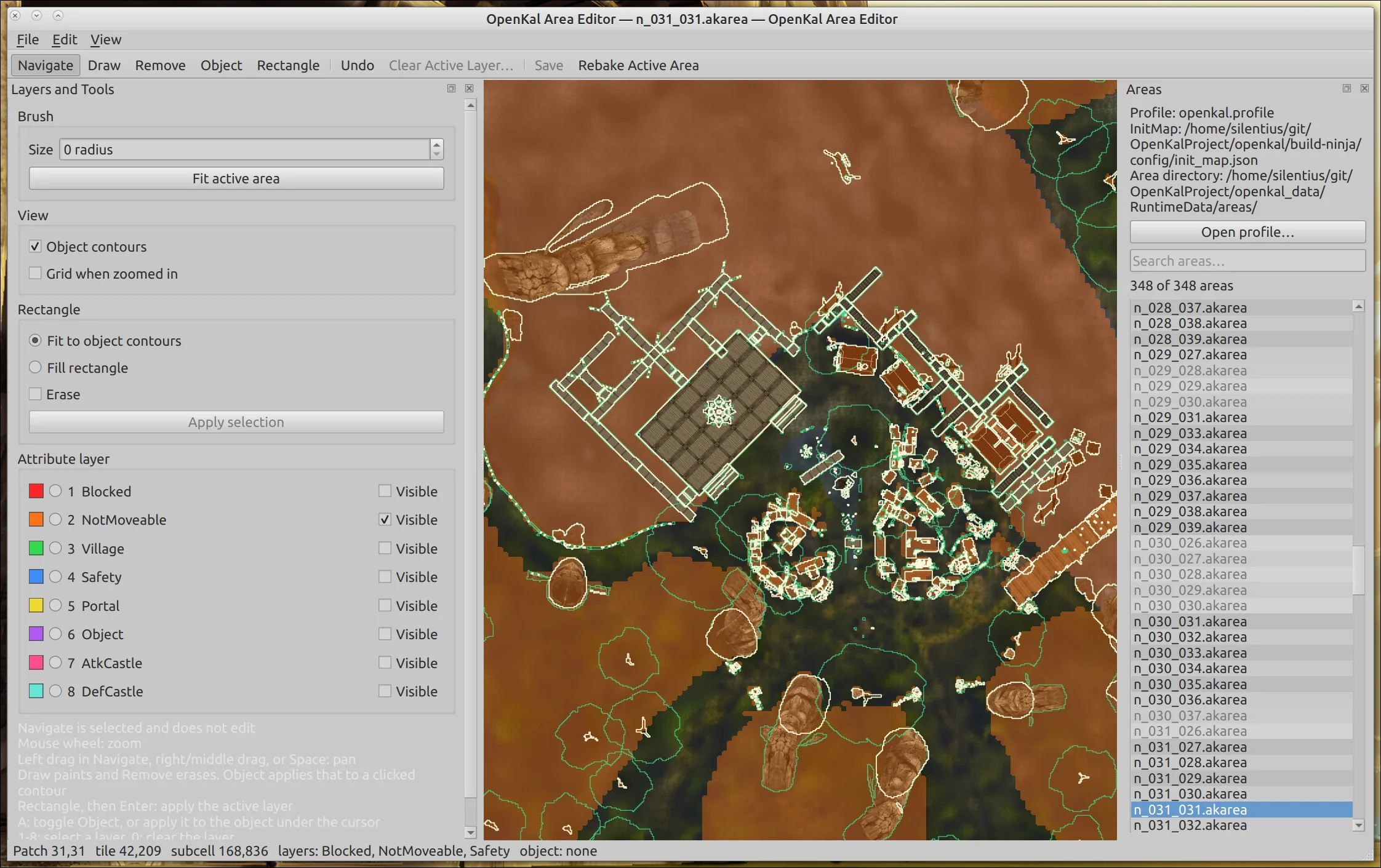Select Fit to object contours
Screen dimensions: 1381x868
coord(35,340)
